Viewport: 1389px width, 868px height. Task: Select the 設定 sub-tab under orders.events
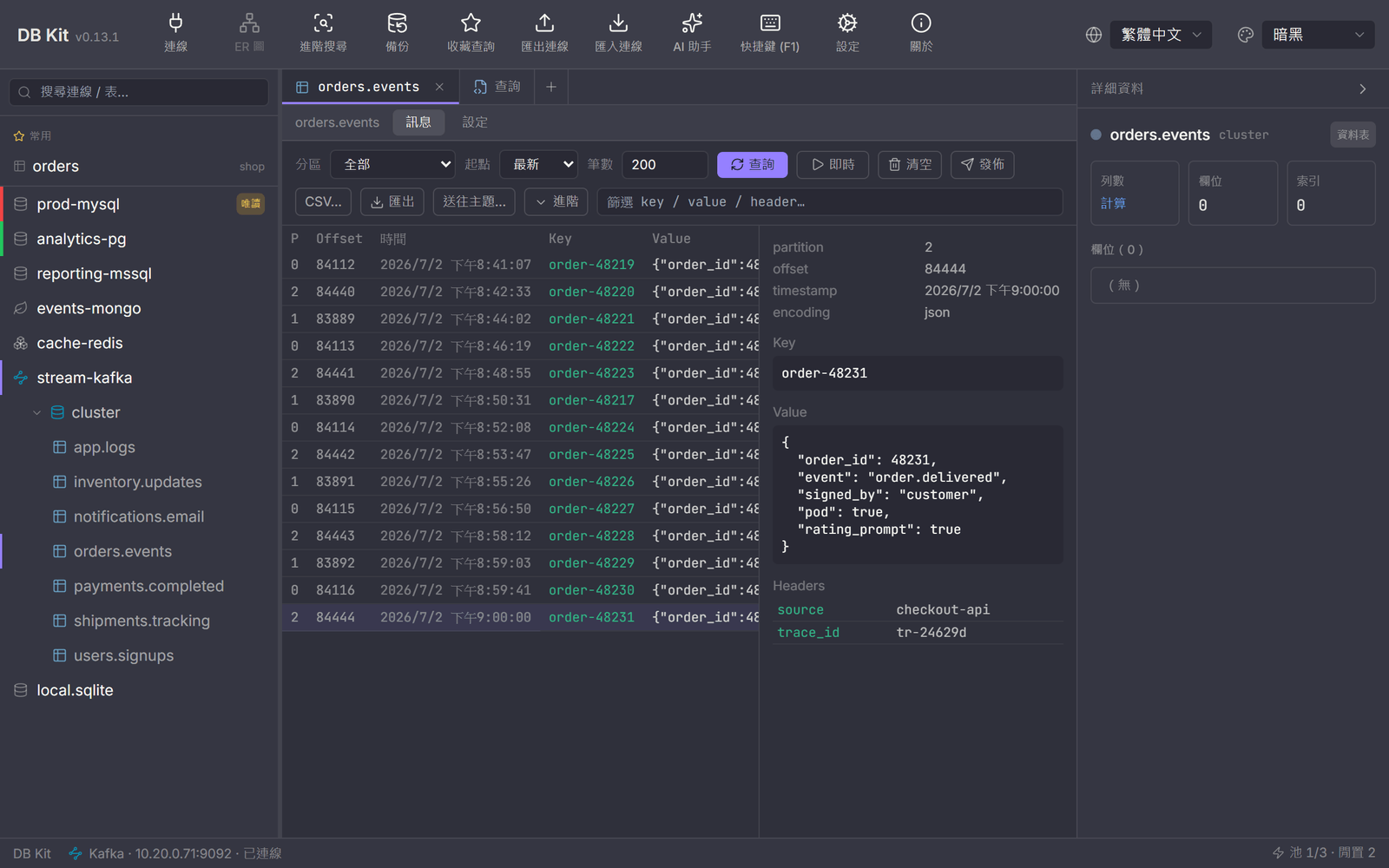(475, 122)
